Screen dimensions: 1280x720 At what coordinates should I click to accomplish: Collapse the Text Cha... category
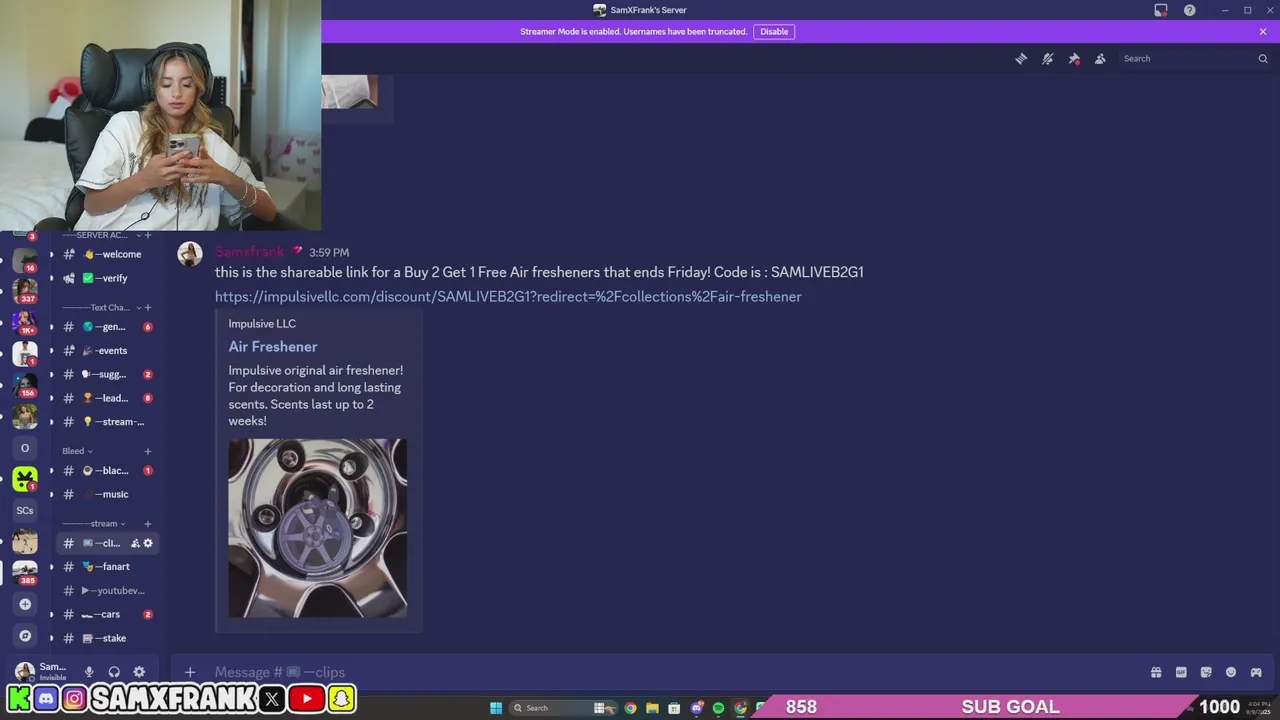coord(102,308)
